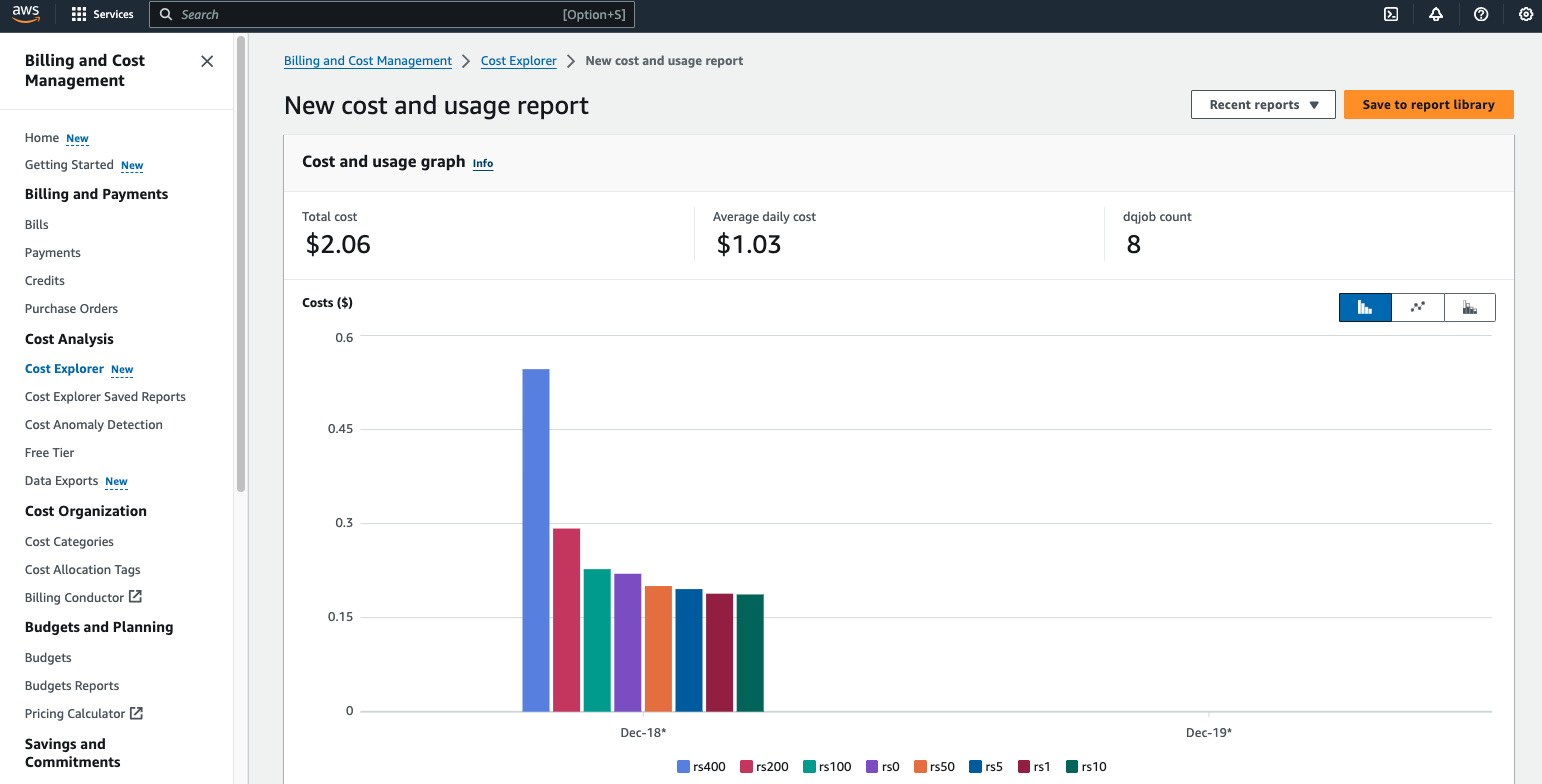Click the purple rs0 bar
Screen dimensions: 1542x784
[x=628, y=643]
